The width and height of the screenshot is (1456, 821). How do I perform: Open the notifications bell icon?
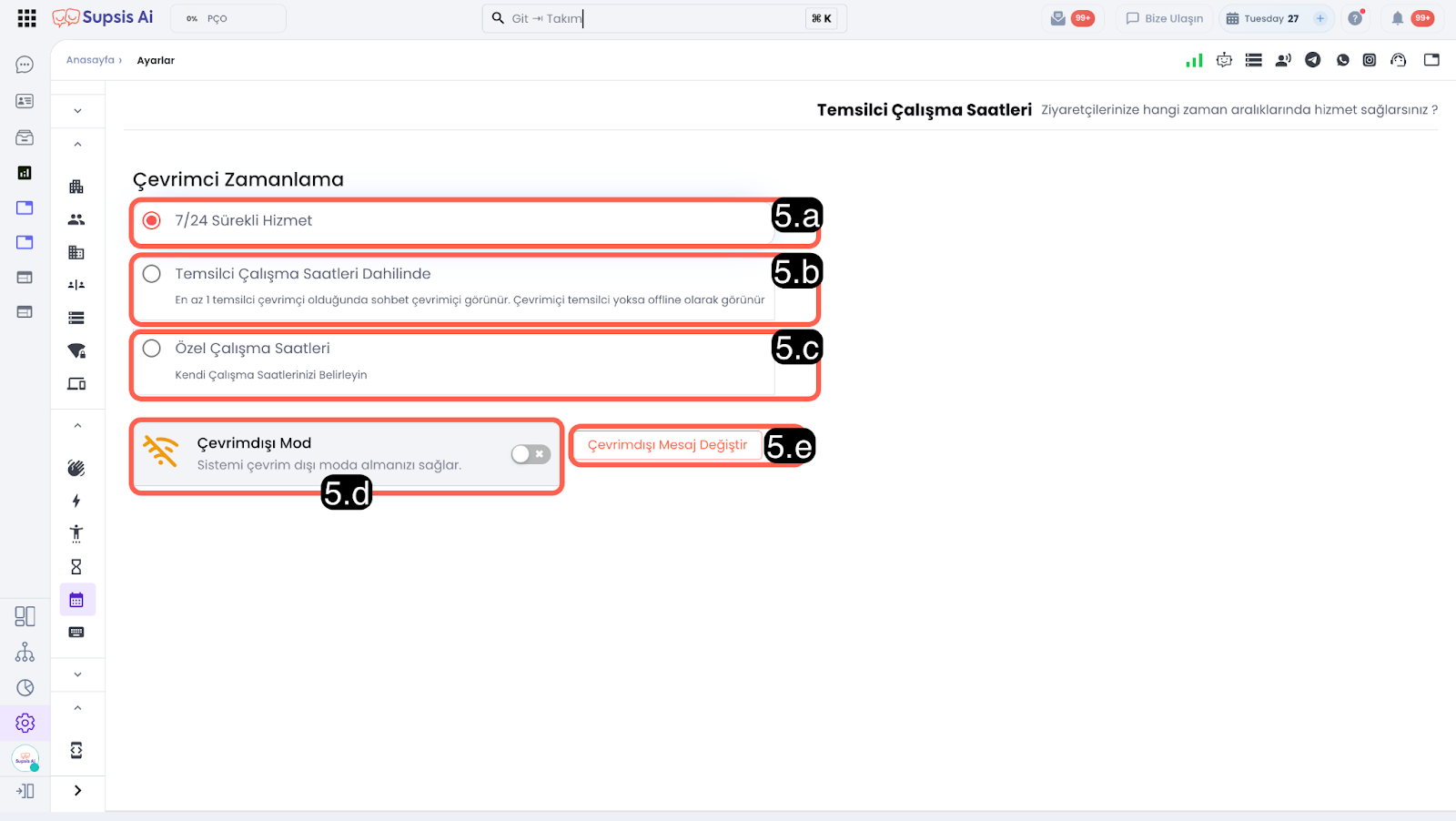1397,18
